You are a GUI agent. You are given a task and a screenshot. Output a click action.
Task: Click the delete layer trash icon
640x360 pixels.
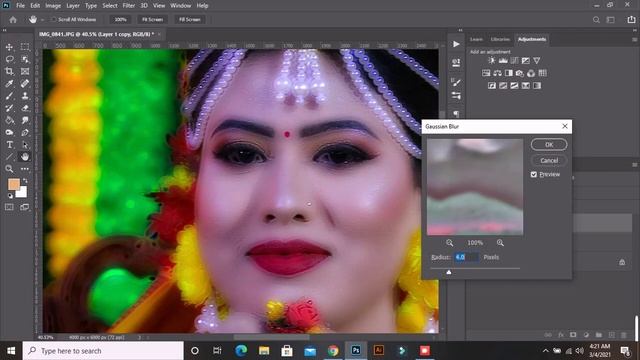[624, 335]
